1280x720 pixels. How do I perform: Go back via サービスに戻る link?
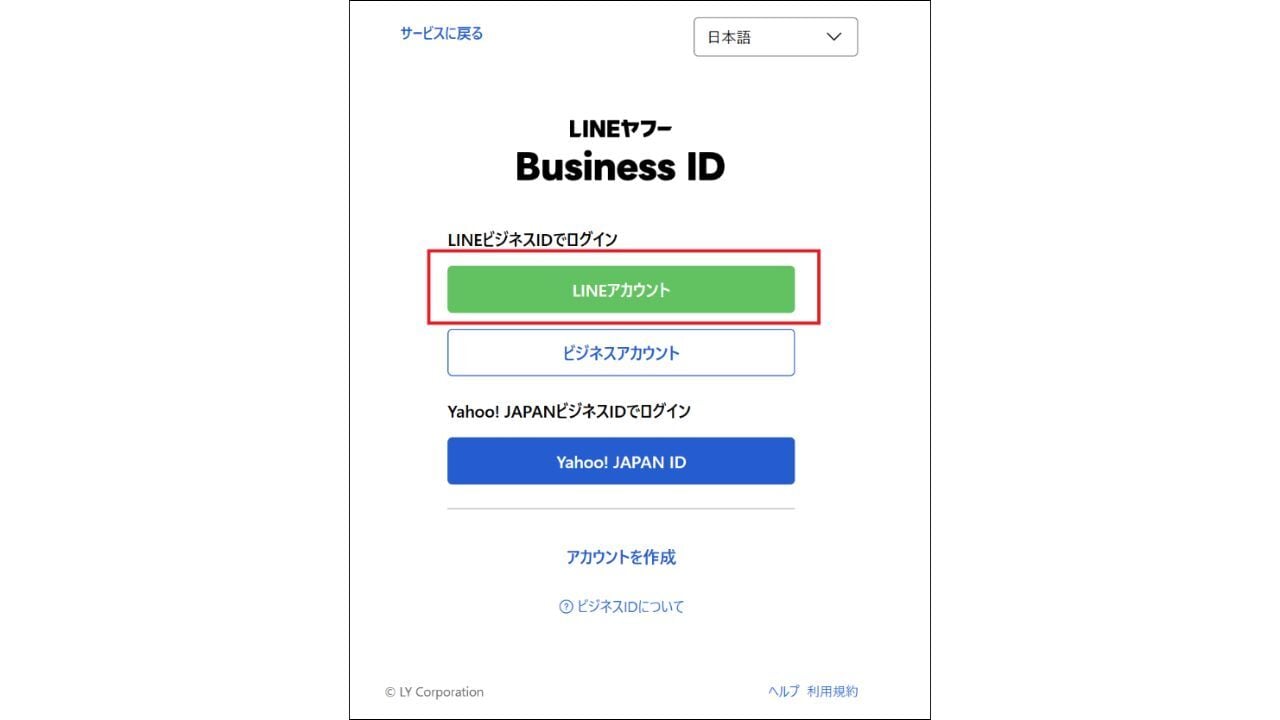(x=442, y=33)
